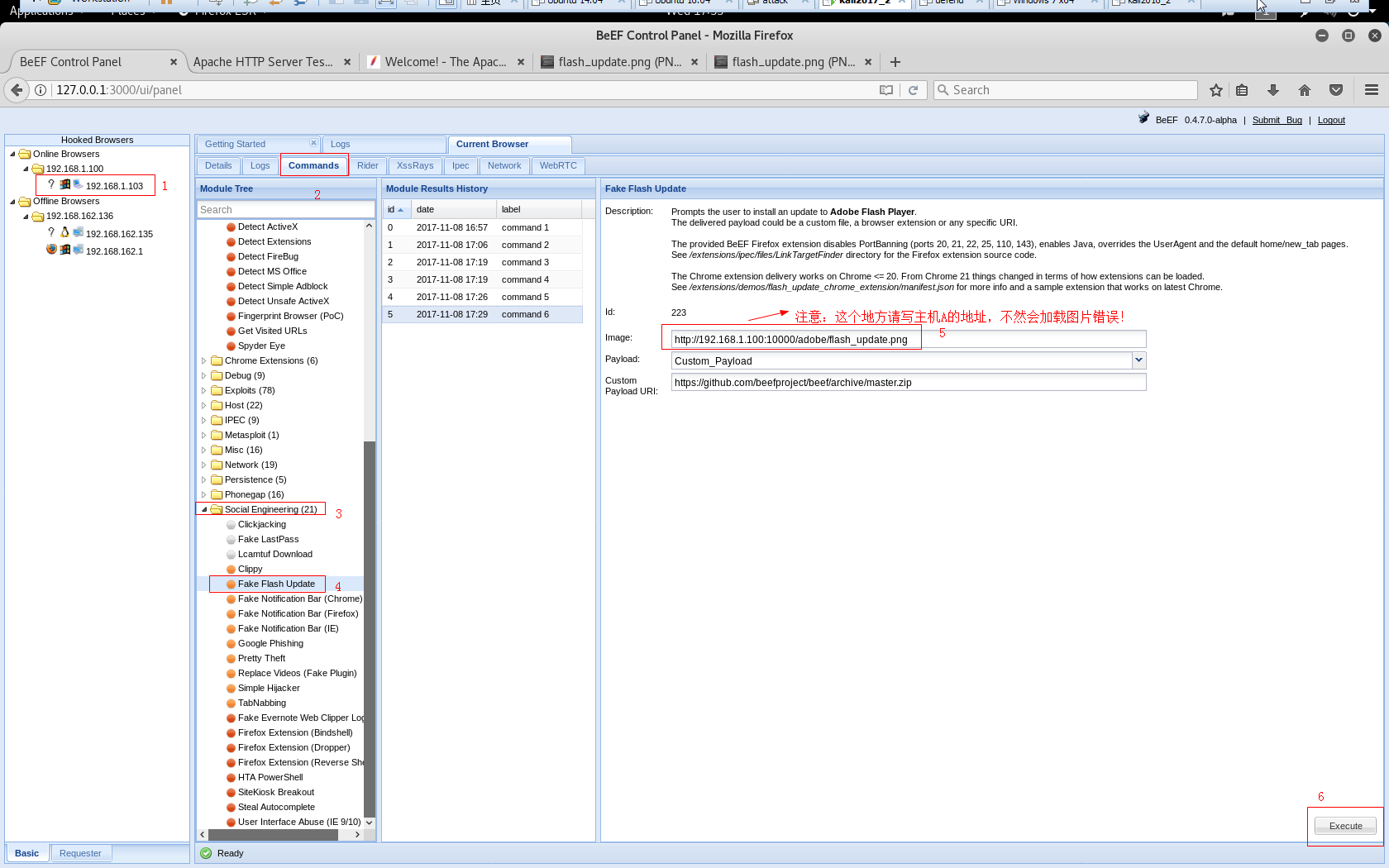Viewport: 1389px width, 868px height.
Task: Switch to the Details tab
Action: coord(218,166)
